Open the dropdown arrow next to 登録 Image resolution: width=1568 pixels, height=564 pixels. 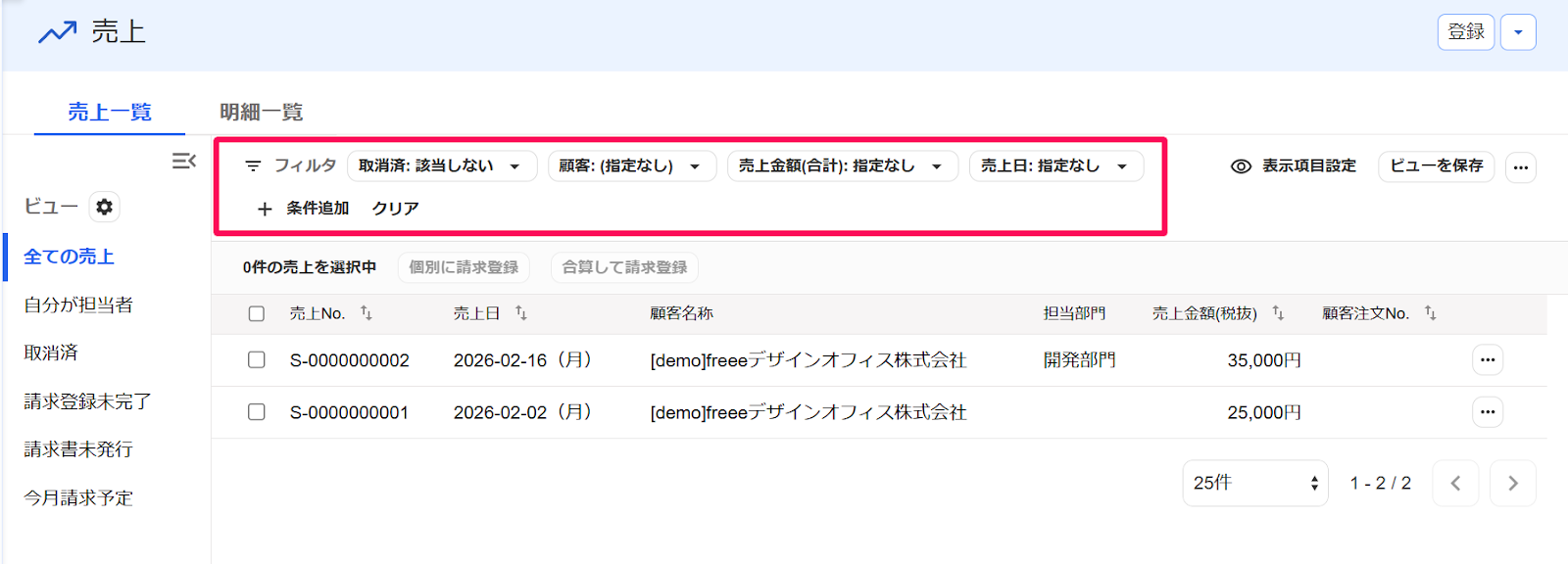(x=1518, y=32)
